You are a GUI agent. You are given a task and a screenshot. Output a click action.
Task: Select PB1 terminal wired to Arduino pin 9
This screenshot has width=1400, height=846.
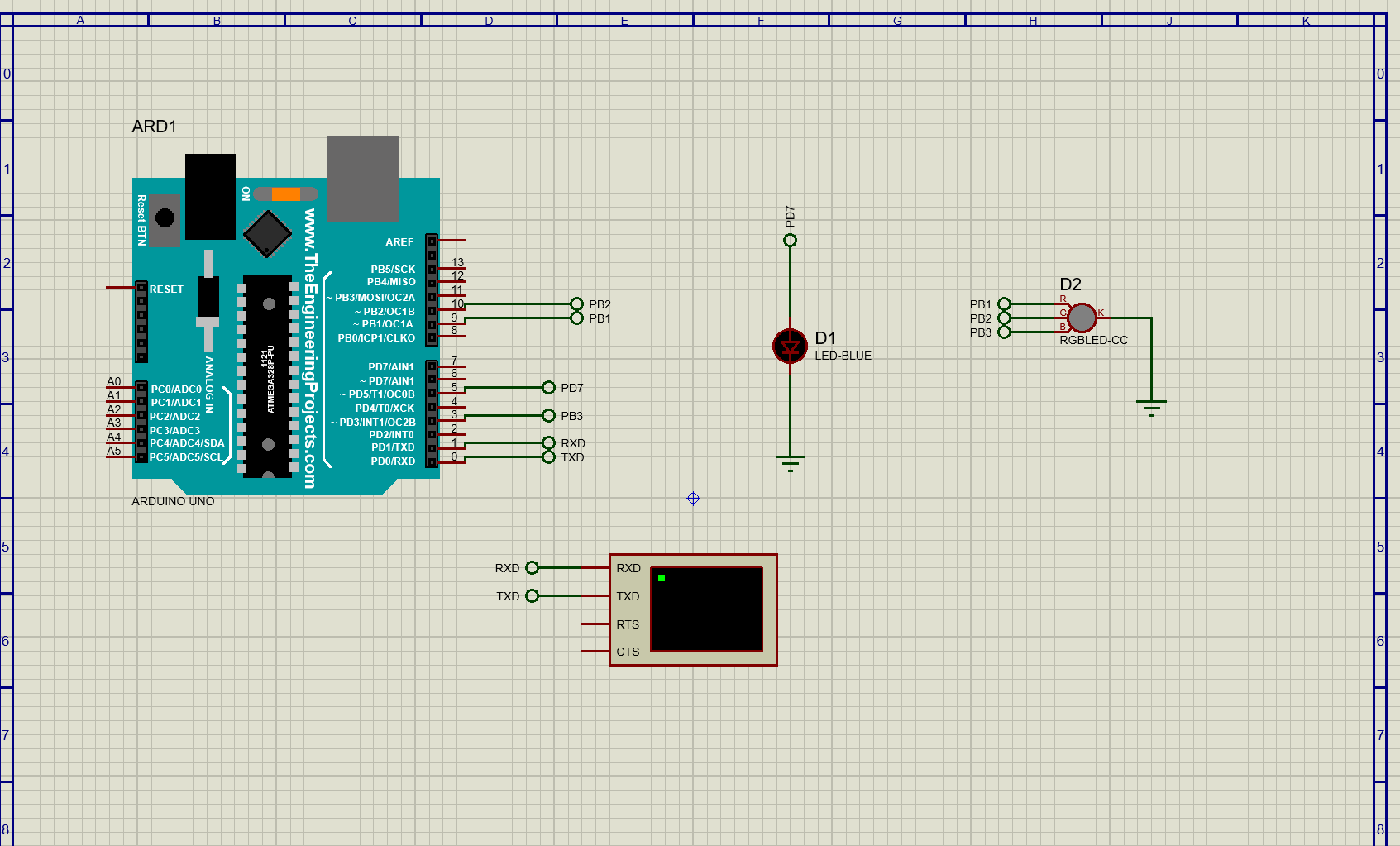pos(577,318)
